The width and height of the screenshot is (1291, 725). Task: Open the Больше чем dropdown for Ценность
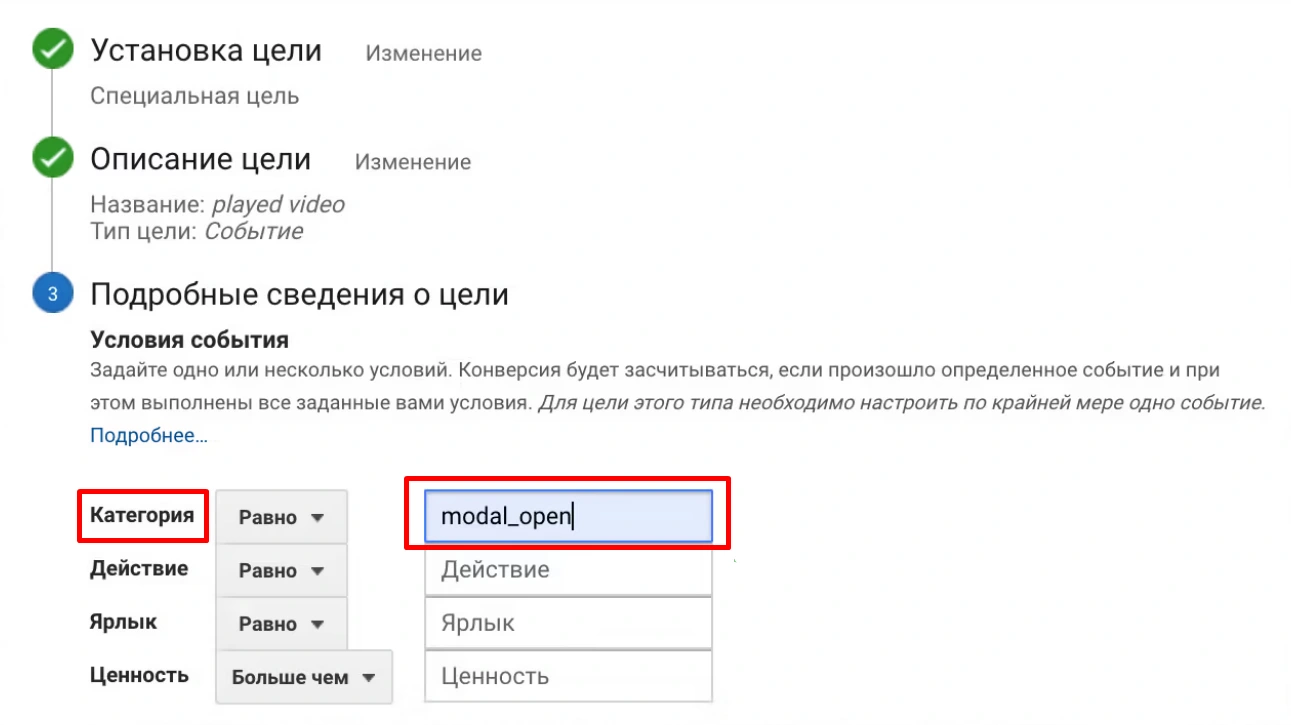[303, 677]
